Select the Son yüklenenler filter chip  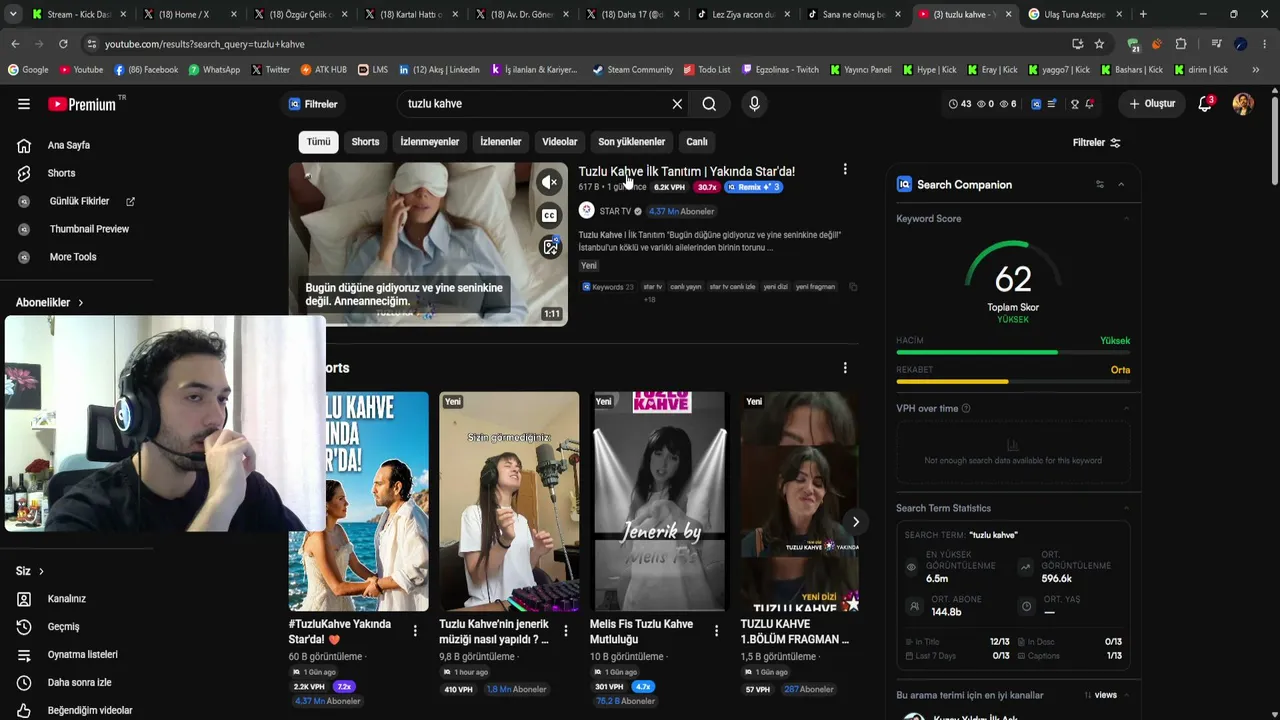tap(631, 142)
